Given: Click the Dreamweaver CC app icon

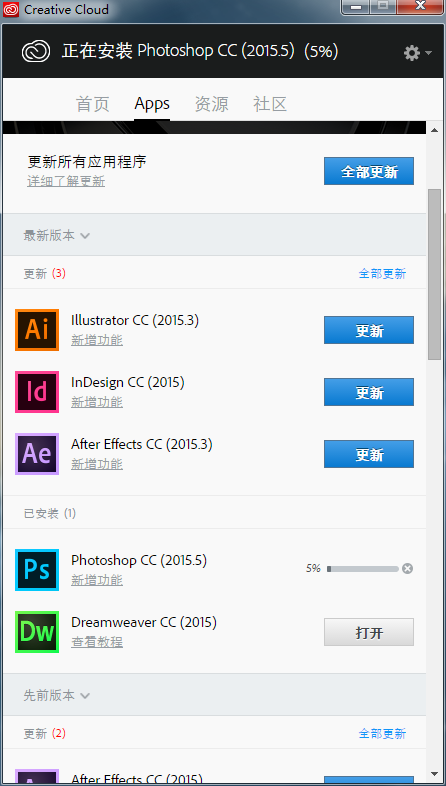Looking at the screenshot, I should point(37,632).
